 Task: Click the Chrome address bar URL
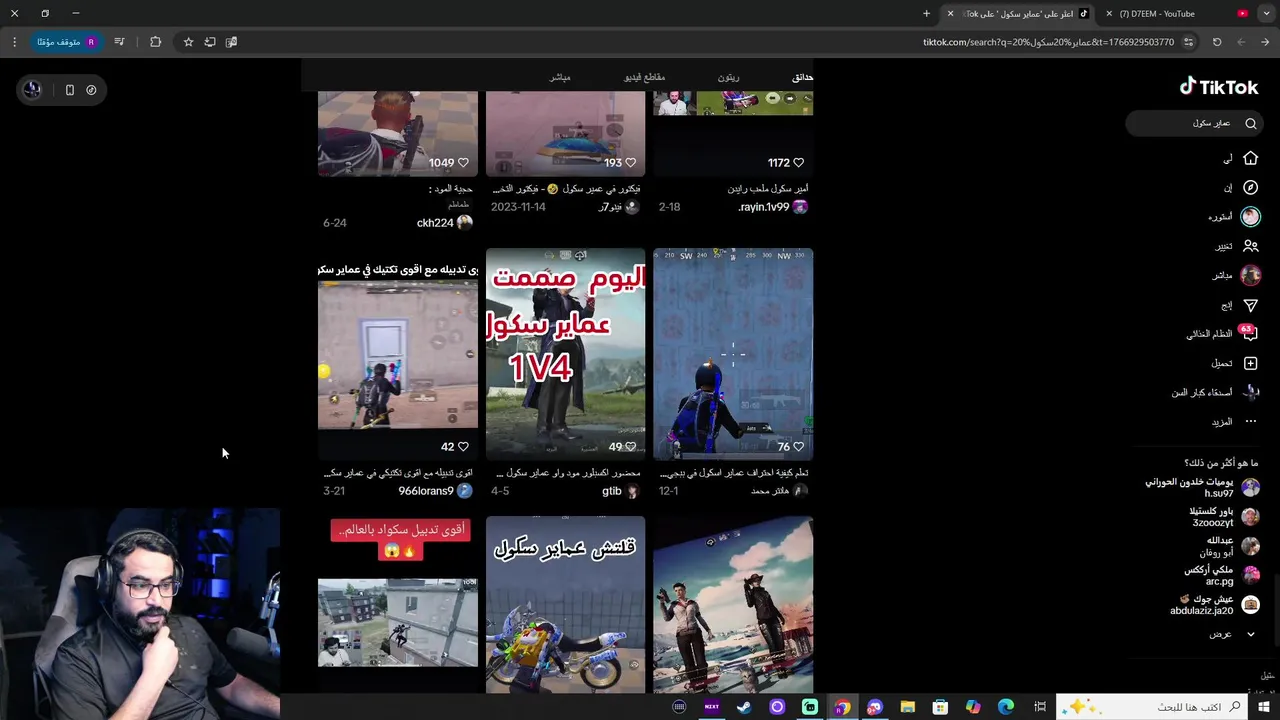tap(1048, 42)
